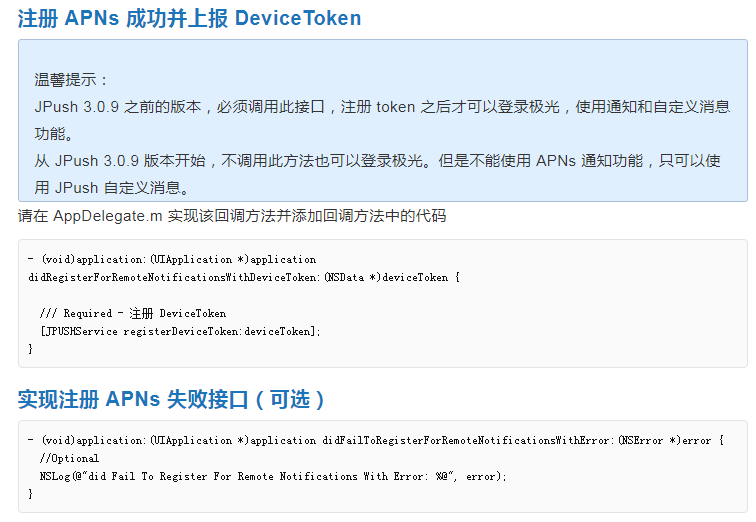Click the text 功能。 in the tip box

(54, 134)
